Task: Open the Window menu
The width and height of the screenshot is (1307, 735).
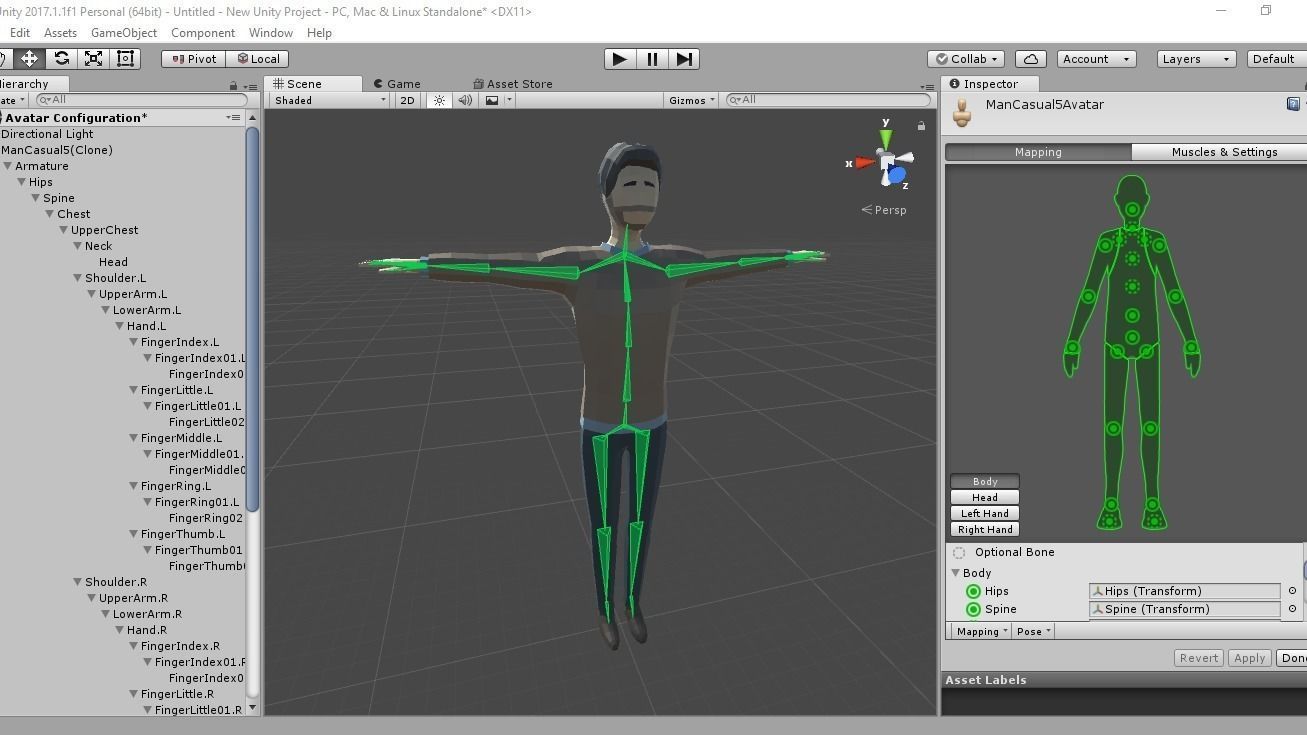Action: [x=271, y=33]
